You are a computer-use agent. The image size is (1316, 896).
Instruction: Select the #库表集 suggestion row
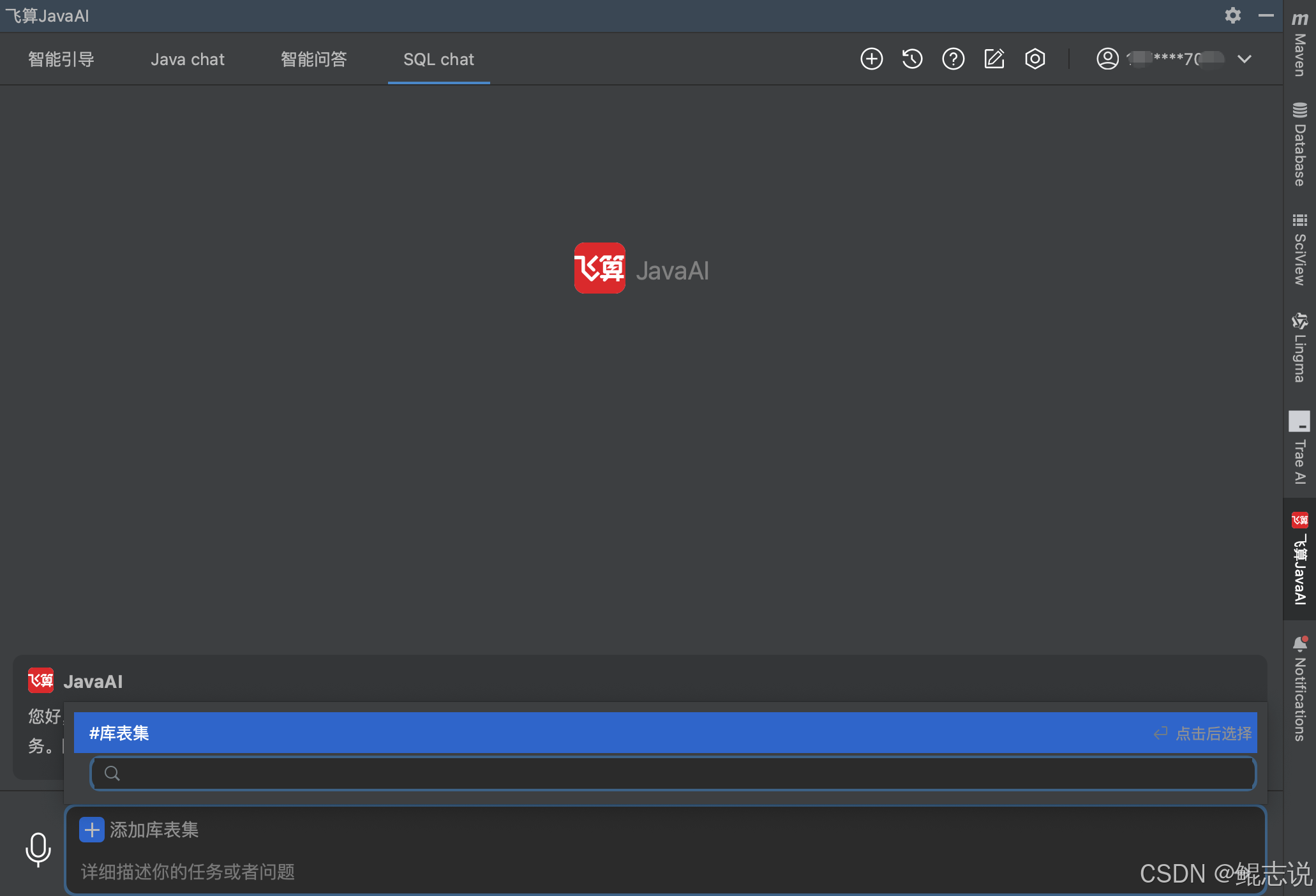(x=665, y=733)
